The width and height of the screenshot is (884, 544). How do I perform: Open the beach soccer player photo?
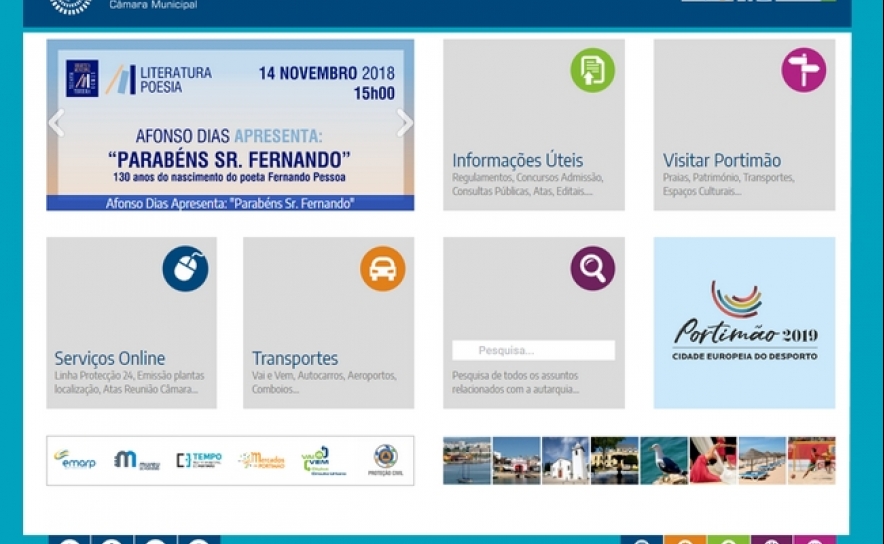pyautogui.click(x=812, y=461)
